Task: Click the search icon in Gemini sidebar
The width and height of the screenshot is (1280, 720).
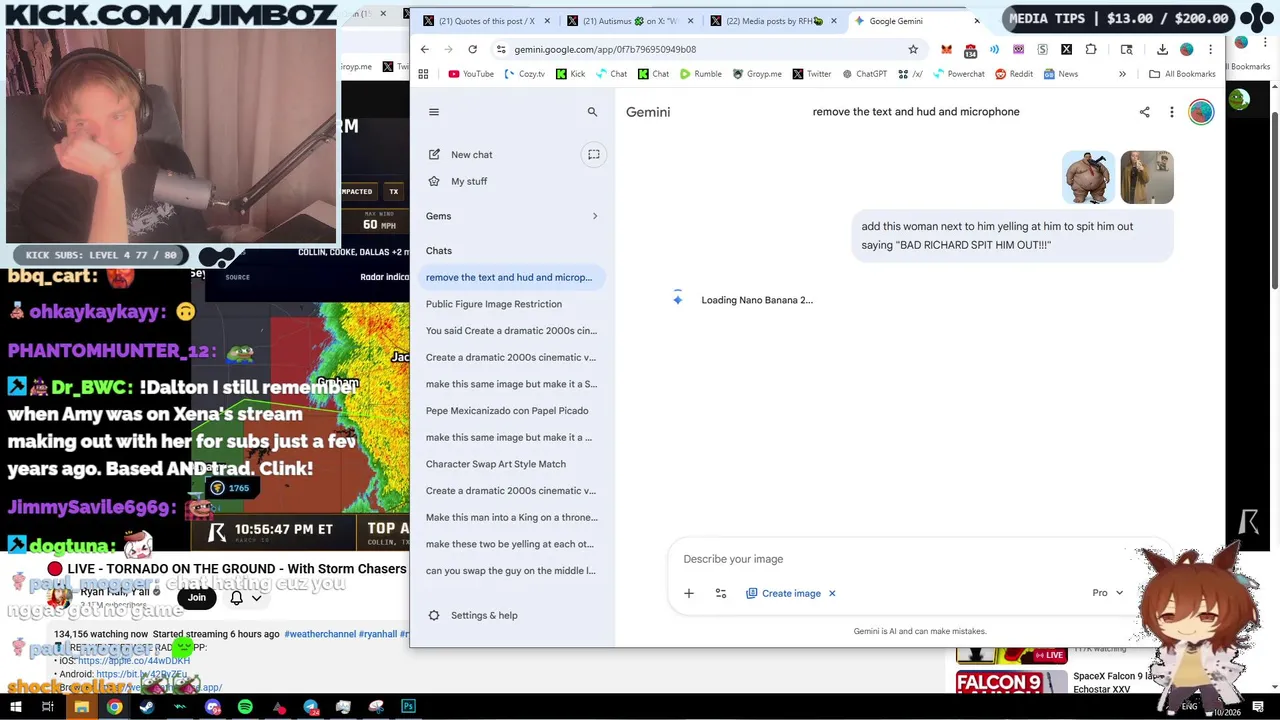Action: click(x=592, y=112)
